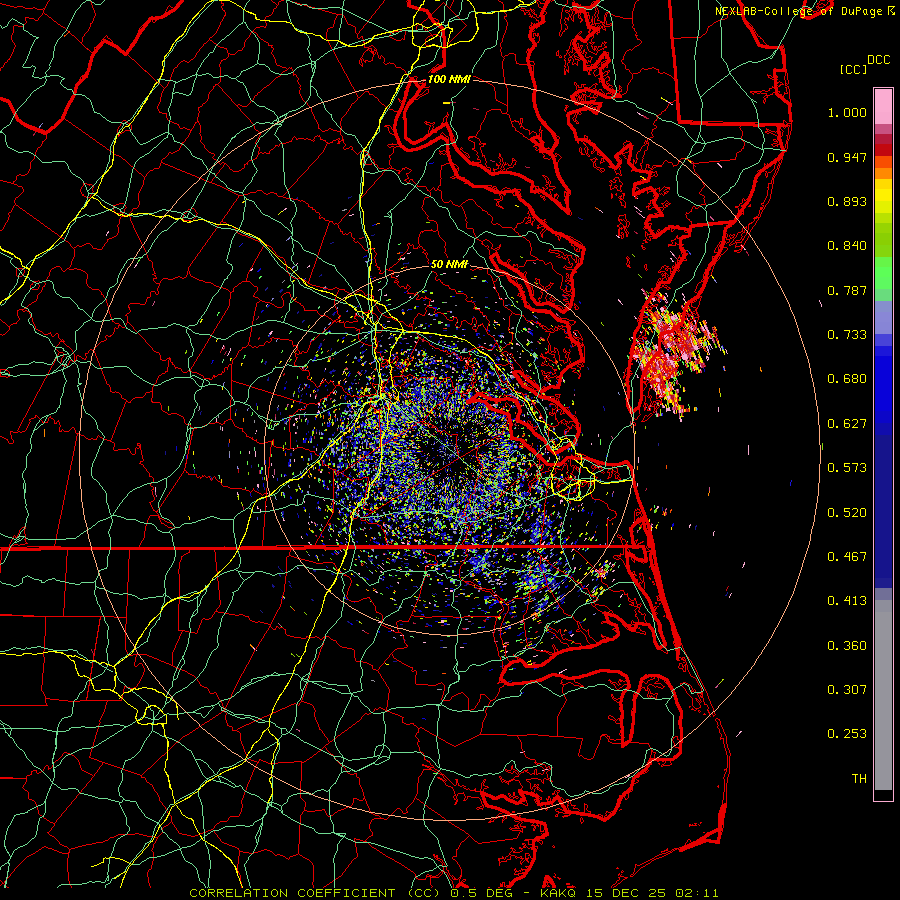Select the 0.893 scale value
The height and width of the screenshot is (900, 900).
[x=847, y=201]
